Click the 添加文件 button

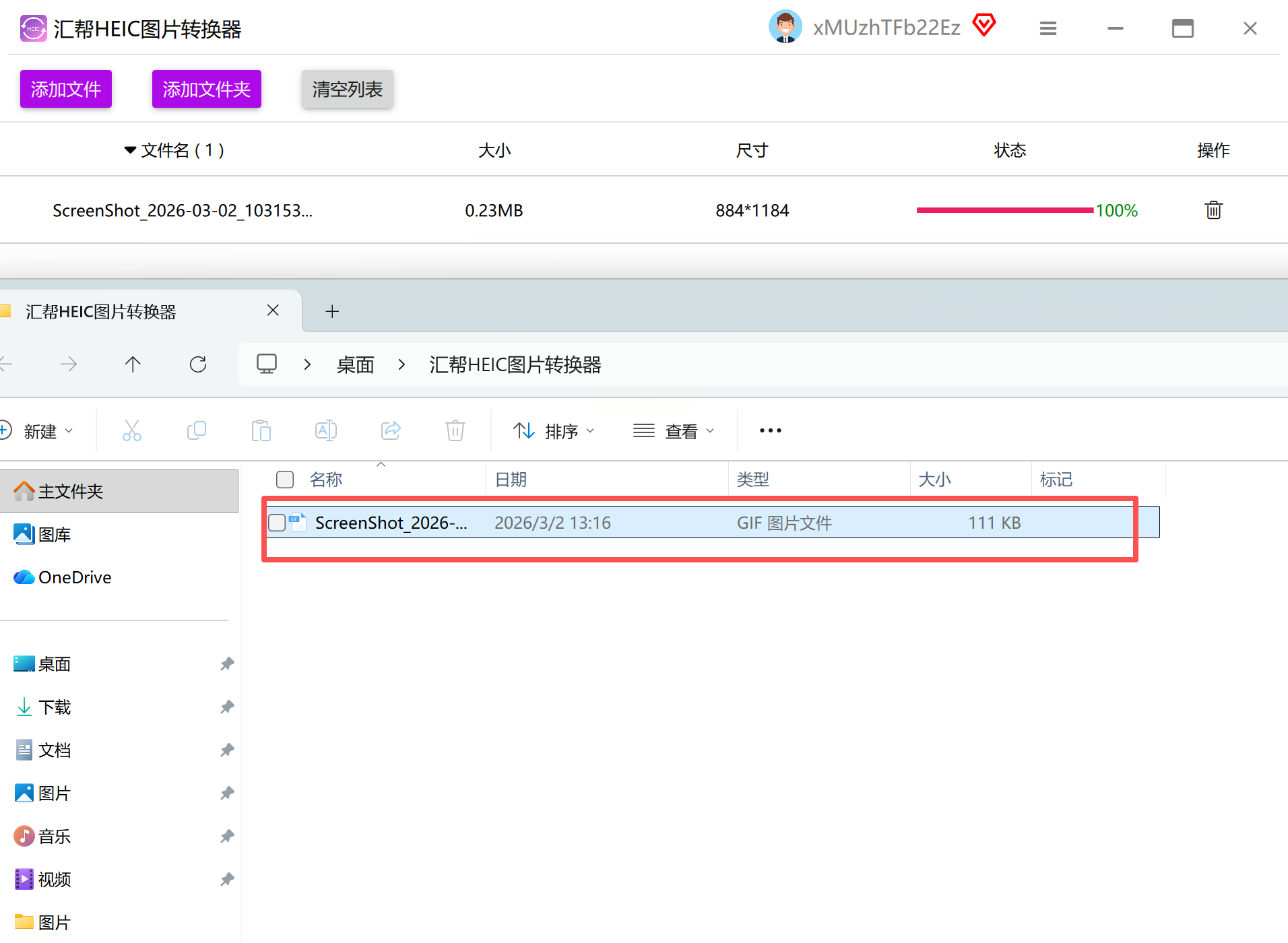[66, 89]
